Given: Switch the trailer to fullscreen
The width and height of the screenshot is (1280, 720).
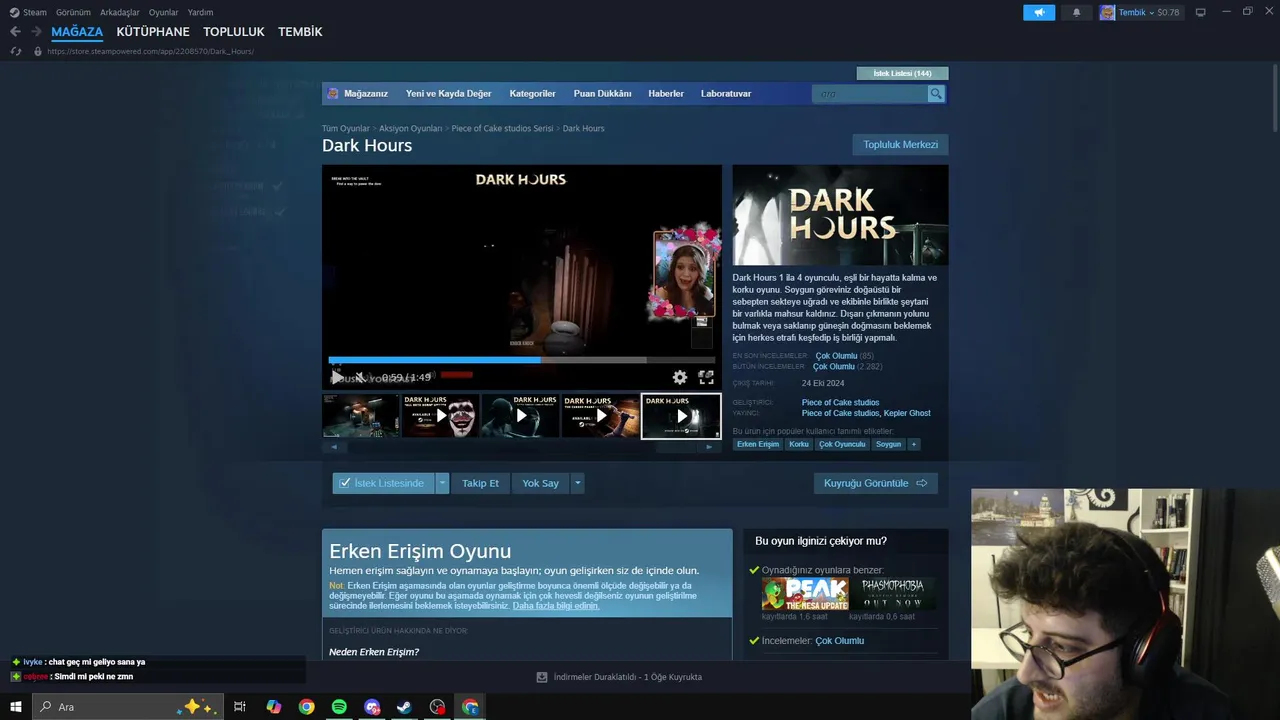Looking at the screenshot, I should coord(706,377).
